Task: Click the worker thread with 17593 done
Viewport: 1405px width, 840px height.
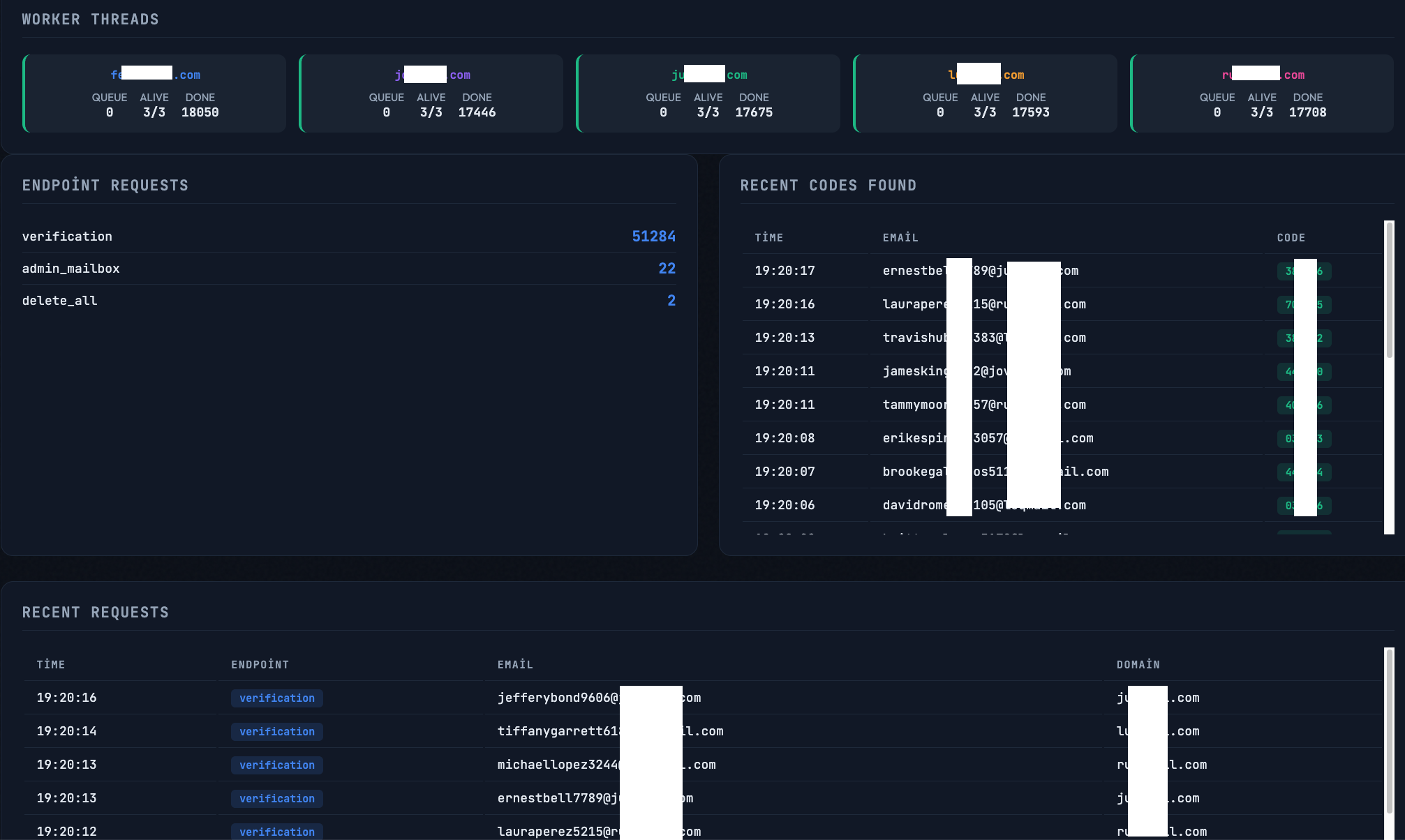Action: [x=985, y=93]
